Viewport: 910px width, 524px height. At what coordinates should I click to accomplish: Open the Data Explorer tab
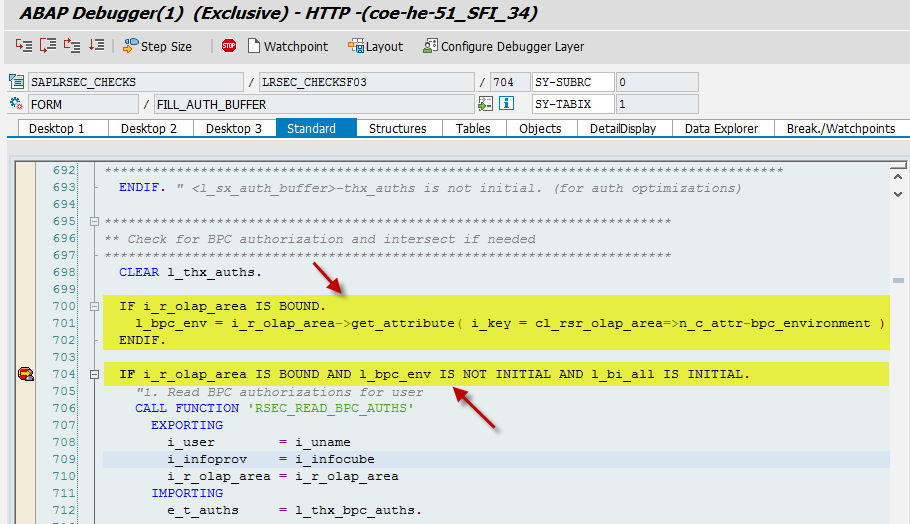pos(723,128)
